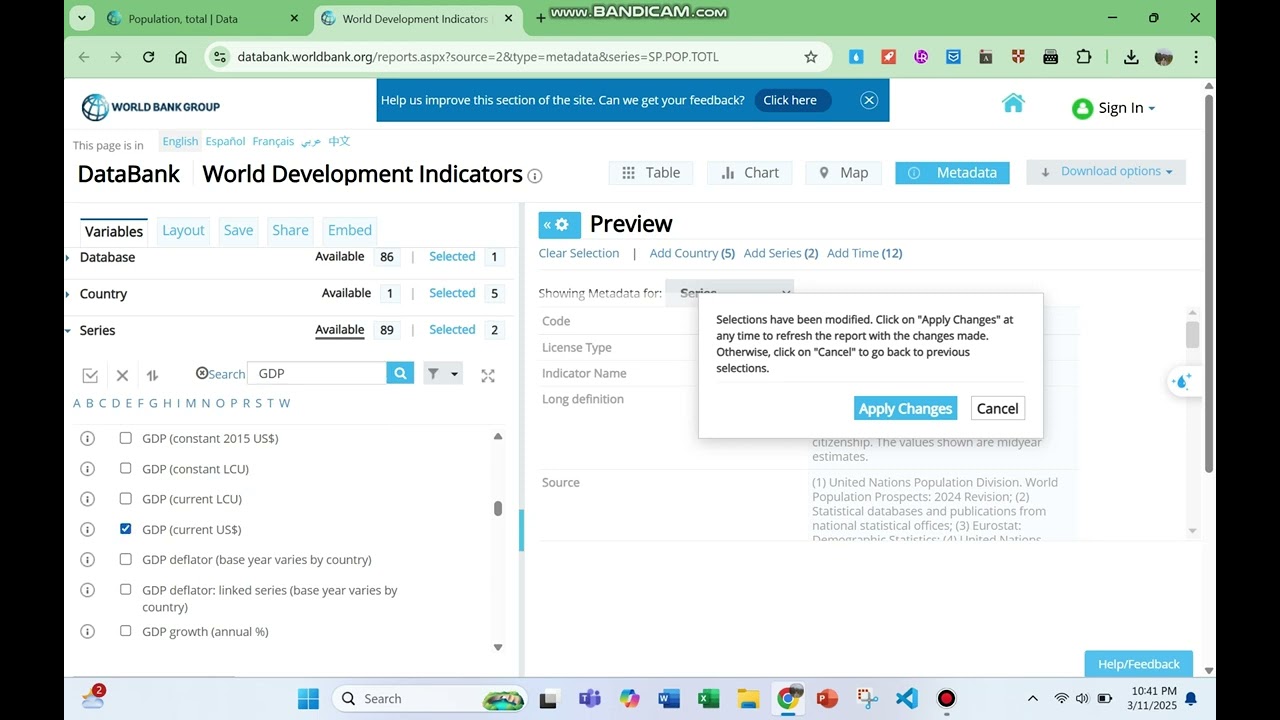The height and width of the screenshot is (720, 1280).
Task: Open info for GDP (constant 2015 US$)
Action: 87,438
